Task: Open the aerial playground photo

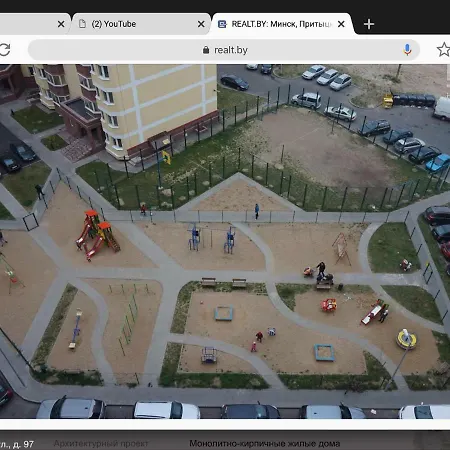Action: 225,241
